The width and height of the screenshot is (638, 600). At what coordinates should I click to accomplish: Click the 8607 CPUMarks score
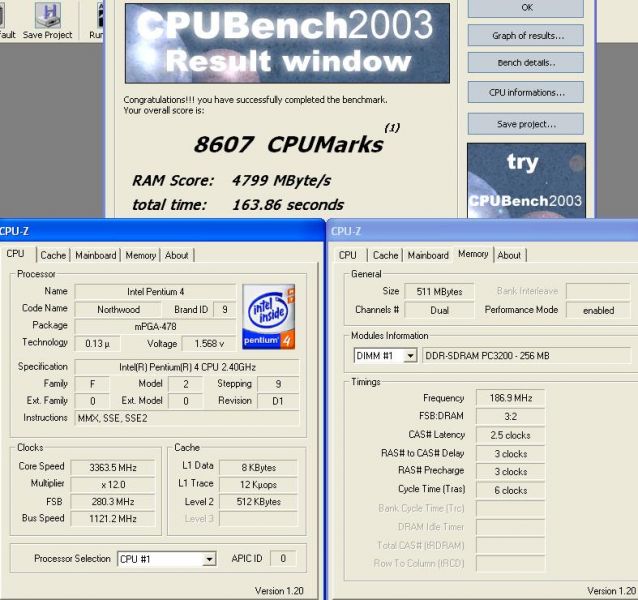[x=288, y=144]
